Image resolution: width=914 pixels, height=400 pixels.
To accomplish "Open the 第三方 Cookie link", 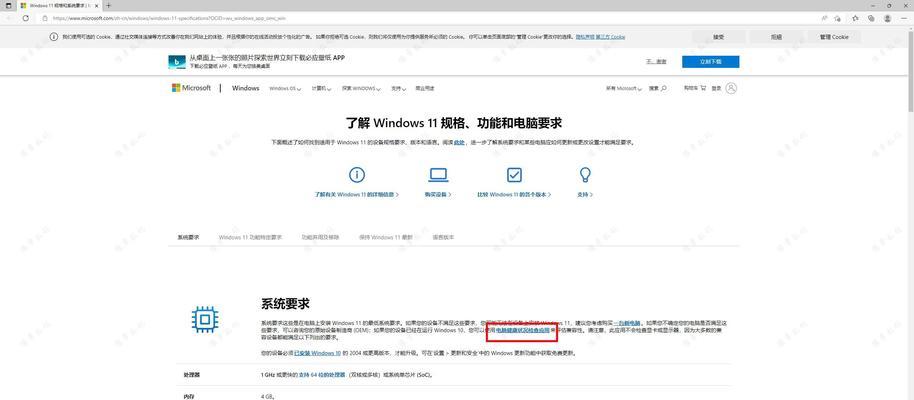I will coord(610,37).
